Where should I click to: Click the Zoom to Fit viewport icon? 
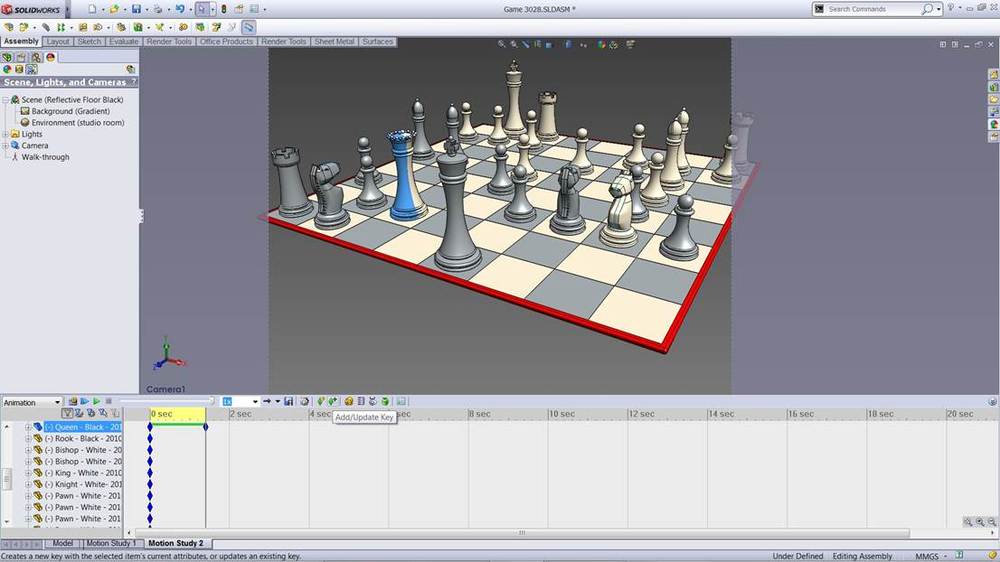(502, 44)
